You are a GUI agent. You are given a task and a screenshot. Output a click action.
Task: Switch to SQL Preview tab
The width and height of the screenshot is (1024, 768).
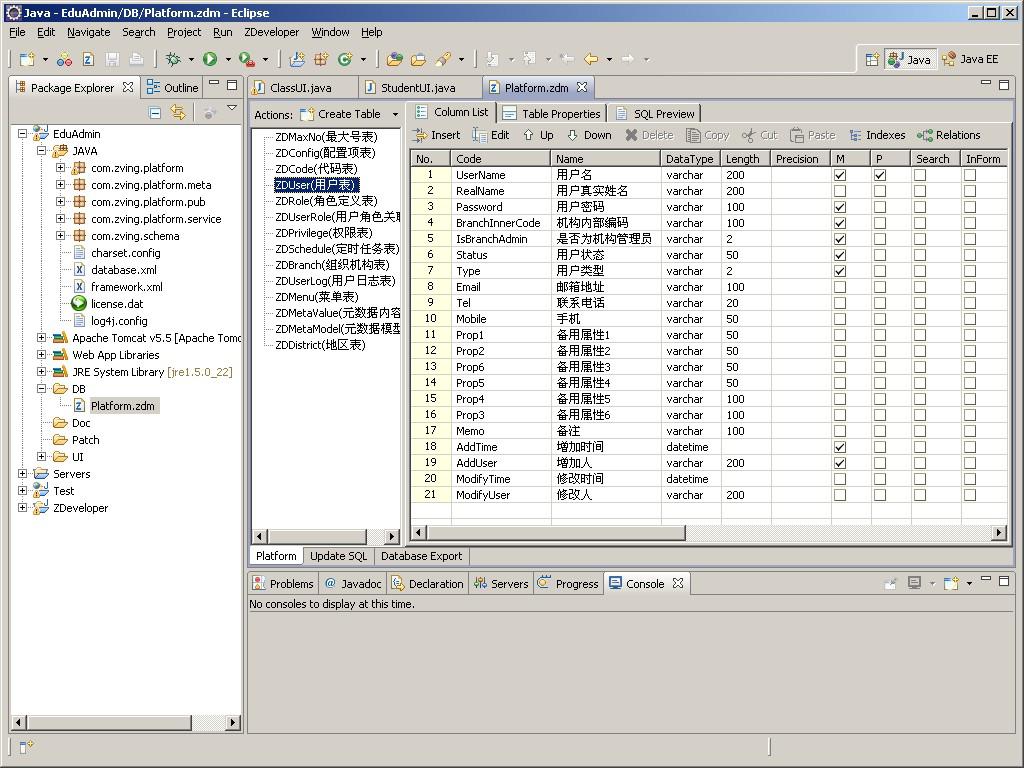pos(655,113)
